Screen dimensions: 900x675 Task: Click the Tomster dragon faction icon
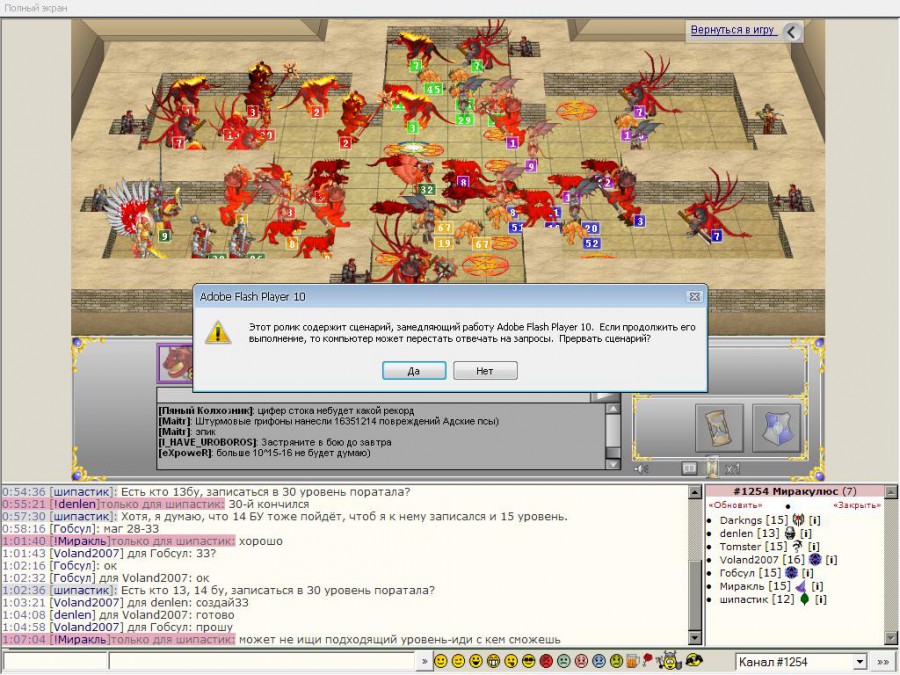pyautogui.click(x=797, y=546)
